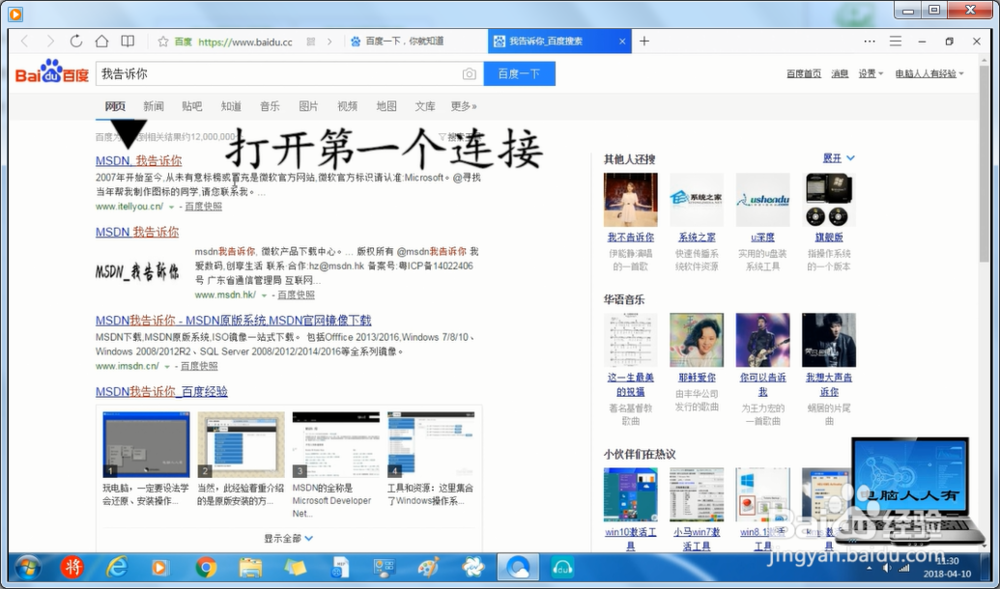Expand 显示全部 in 百度经验 result
Screen dimensions: 1000x589
pyautogui.click(x=288, y=539)
